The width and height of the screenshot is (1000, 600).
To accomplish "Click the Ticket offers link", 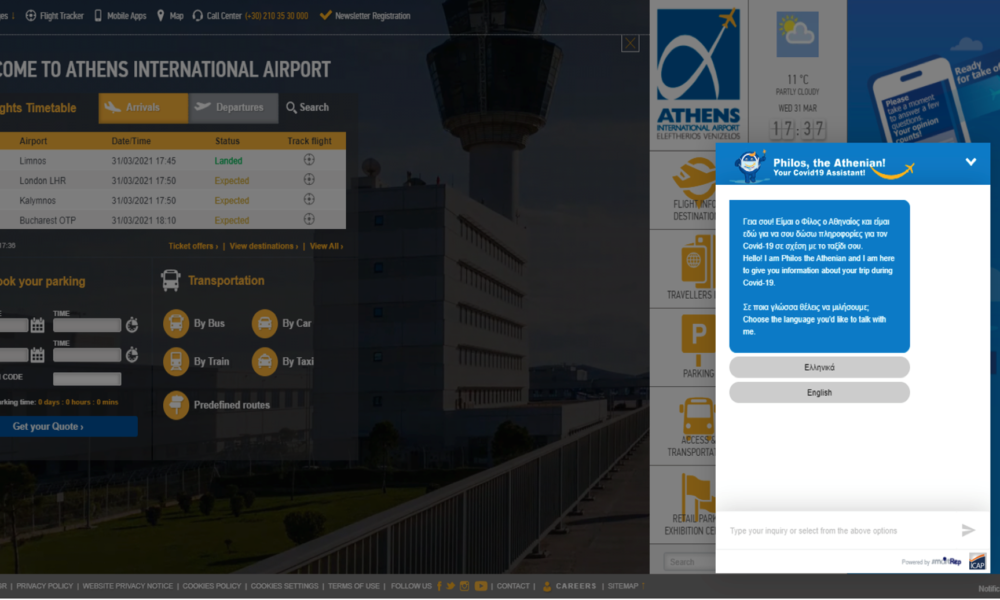I will [x=193, y=246].
